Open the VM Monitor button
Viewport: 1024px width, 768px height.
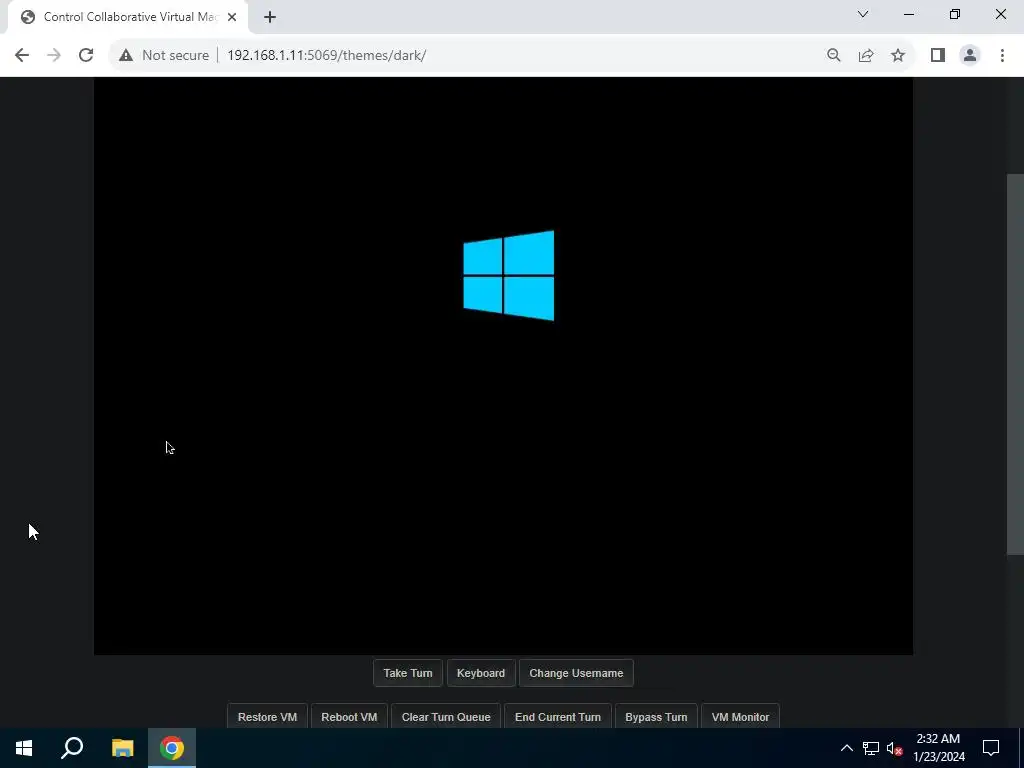point(741,716)
